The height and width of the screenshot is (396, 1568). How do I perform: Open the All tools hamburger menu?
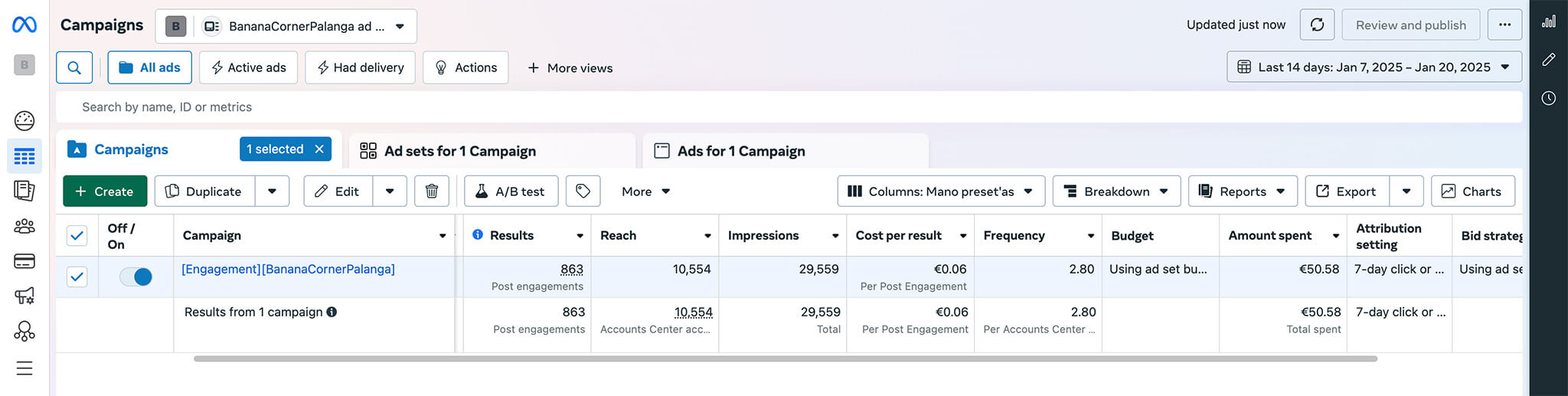pos(24,368)
